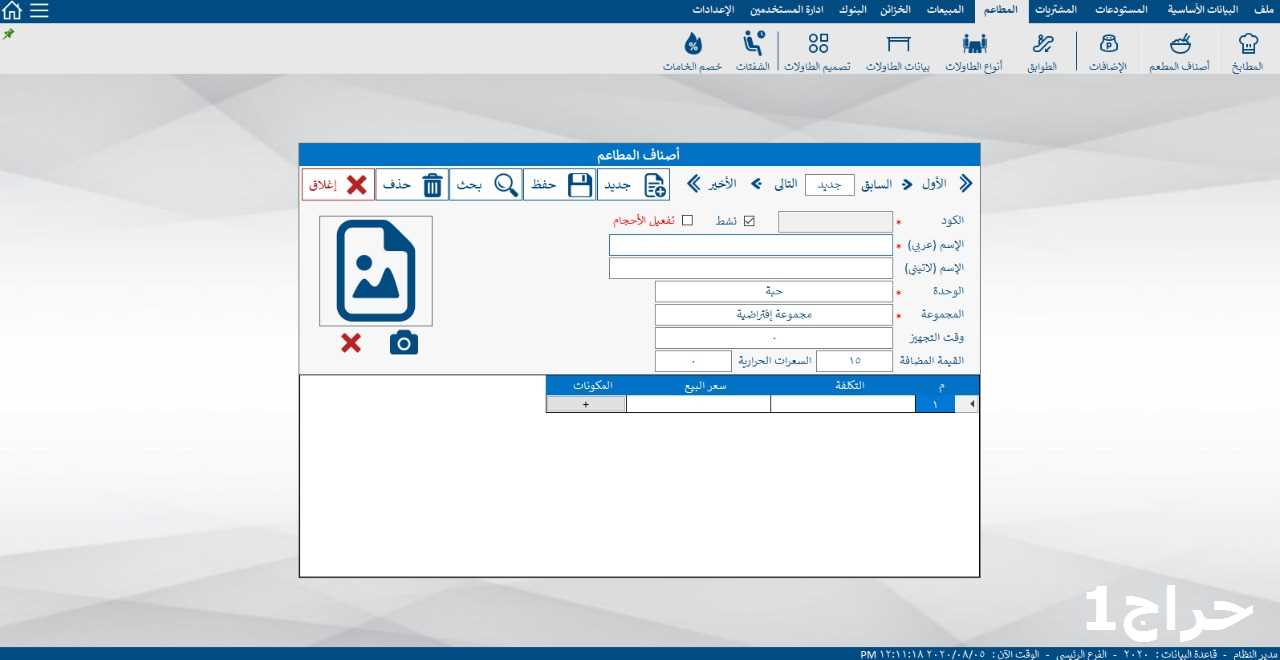The image size is (1280, 660).
Task: Click the حفظ (Save) button
Action: (560, 185)
